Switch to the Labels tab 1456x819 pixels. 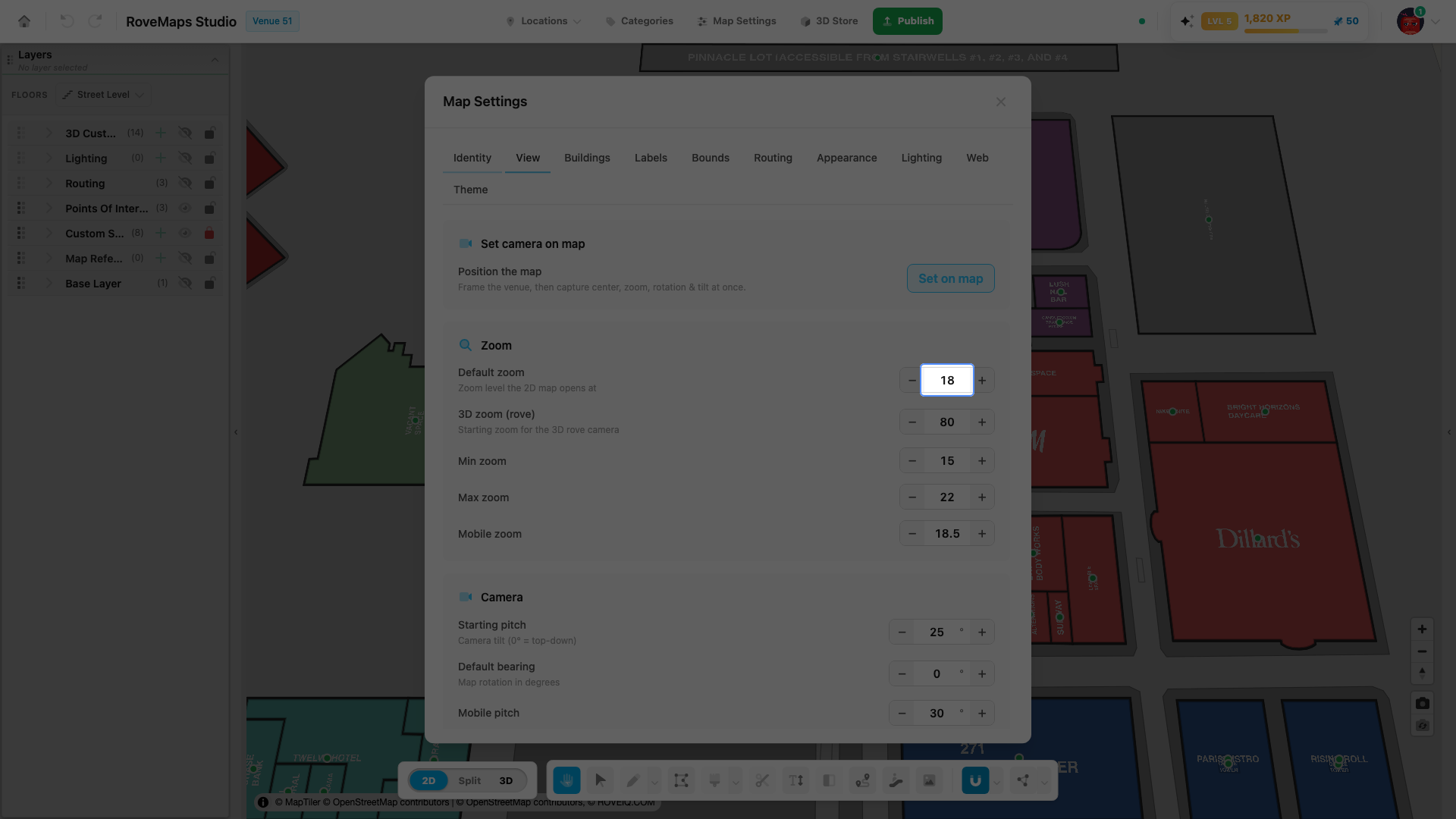click(651, 158)
